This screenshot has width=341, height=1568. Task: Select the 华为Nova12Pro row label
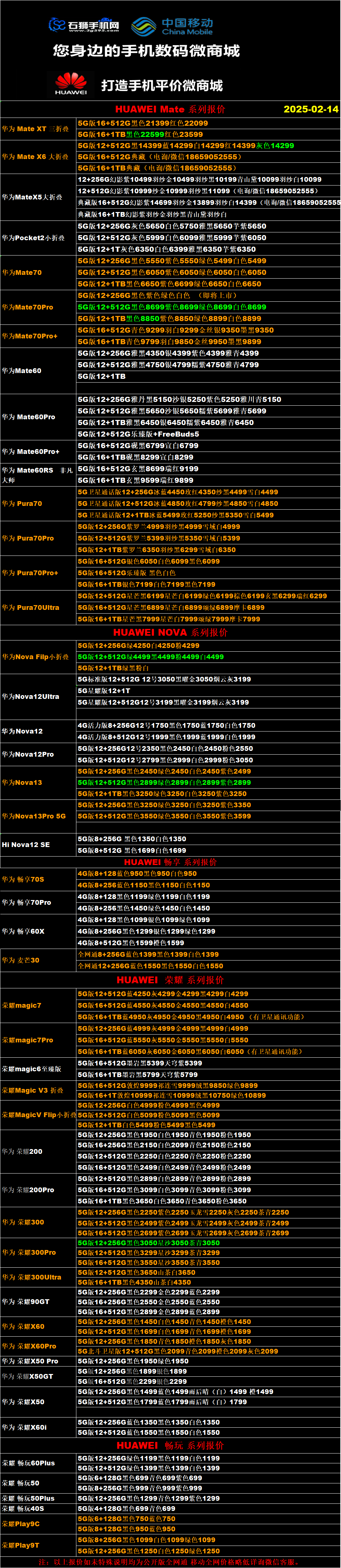27,754
